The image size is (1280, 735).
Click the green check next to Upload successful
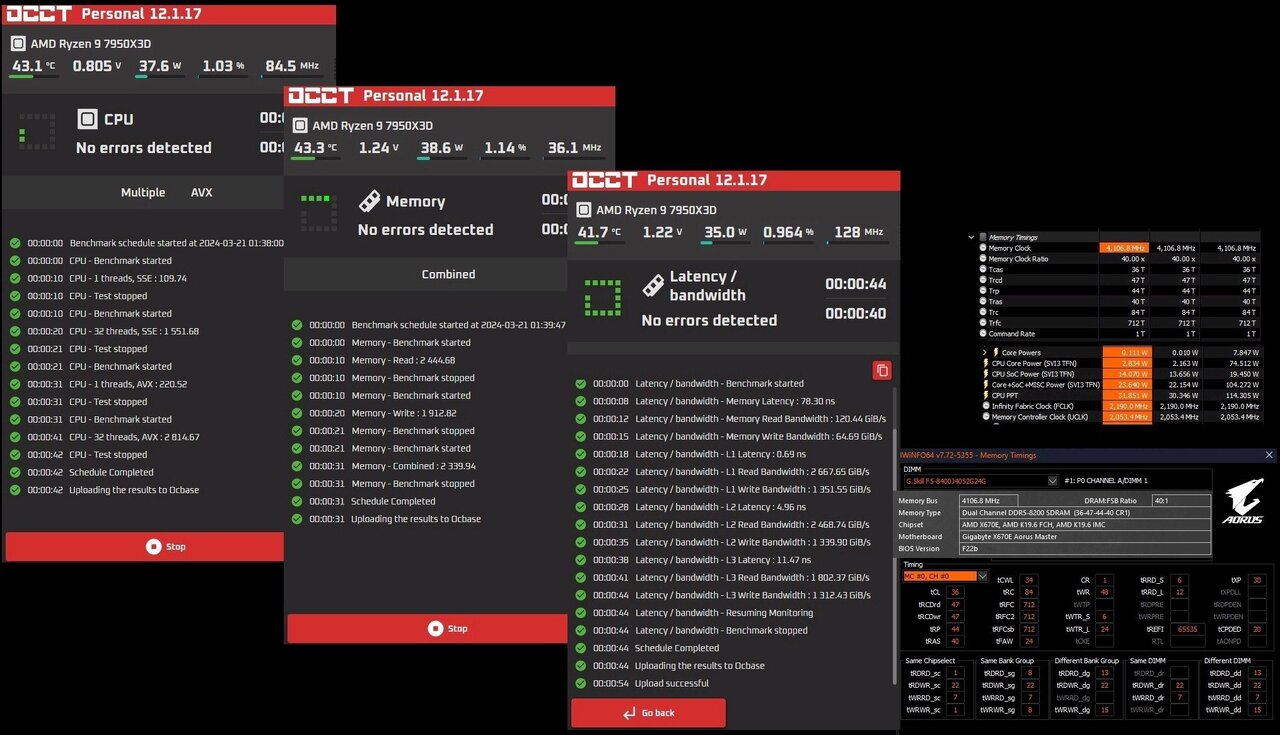581,683
